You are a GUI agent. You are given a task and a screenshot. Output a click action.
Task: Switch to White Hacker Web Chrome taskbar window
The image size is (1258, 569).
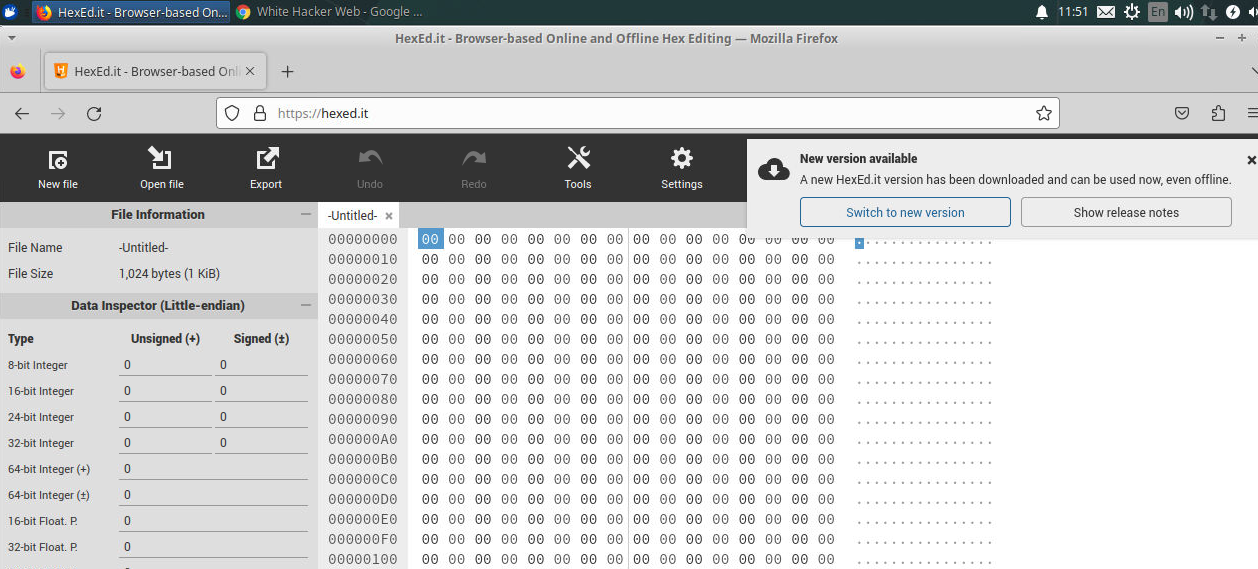point(330,12)
